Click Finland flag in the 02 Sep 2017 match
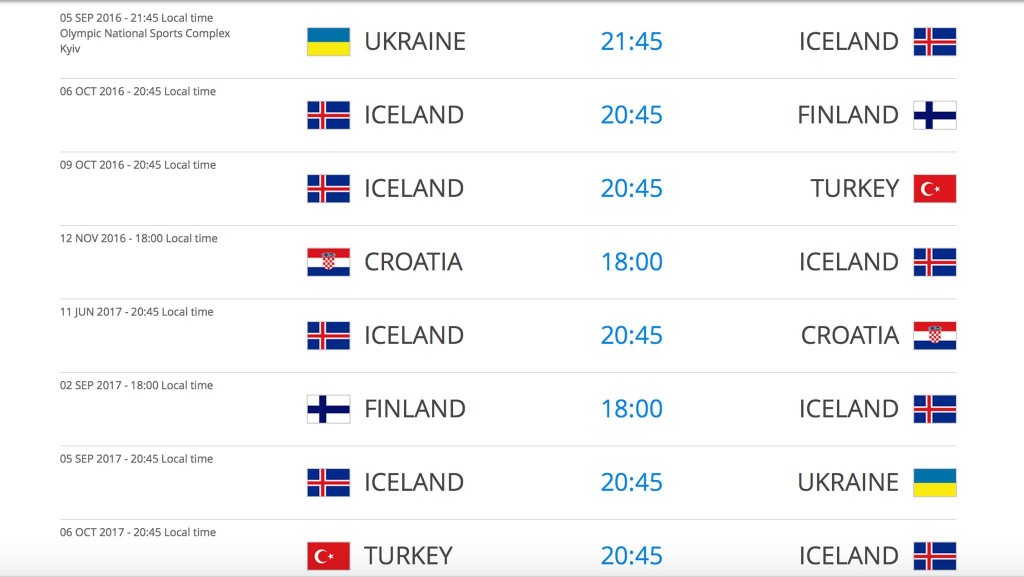 (328, 409)
